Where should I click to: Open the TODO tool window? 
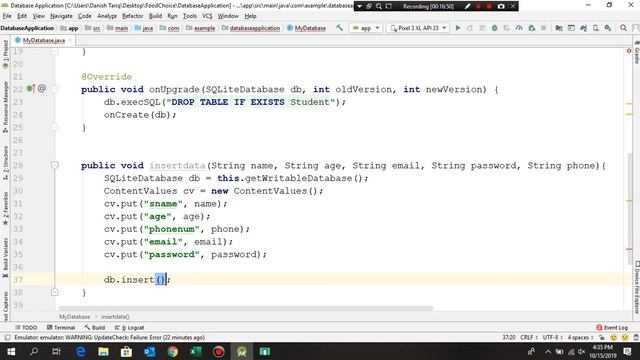[x=26, y=327]
